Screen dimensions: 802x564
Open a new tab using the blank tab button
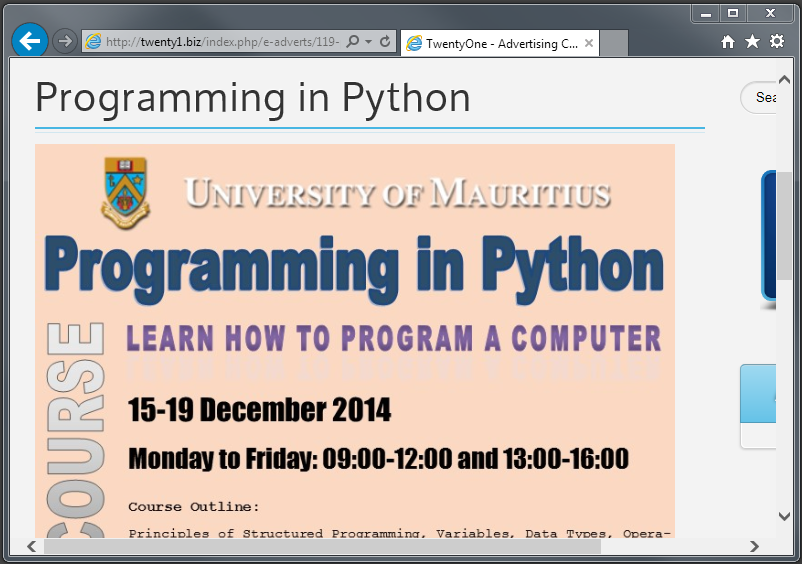point(614,43)
